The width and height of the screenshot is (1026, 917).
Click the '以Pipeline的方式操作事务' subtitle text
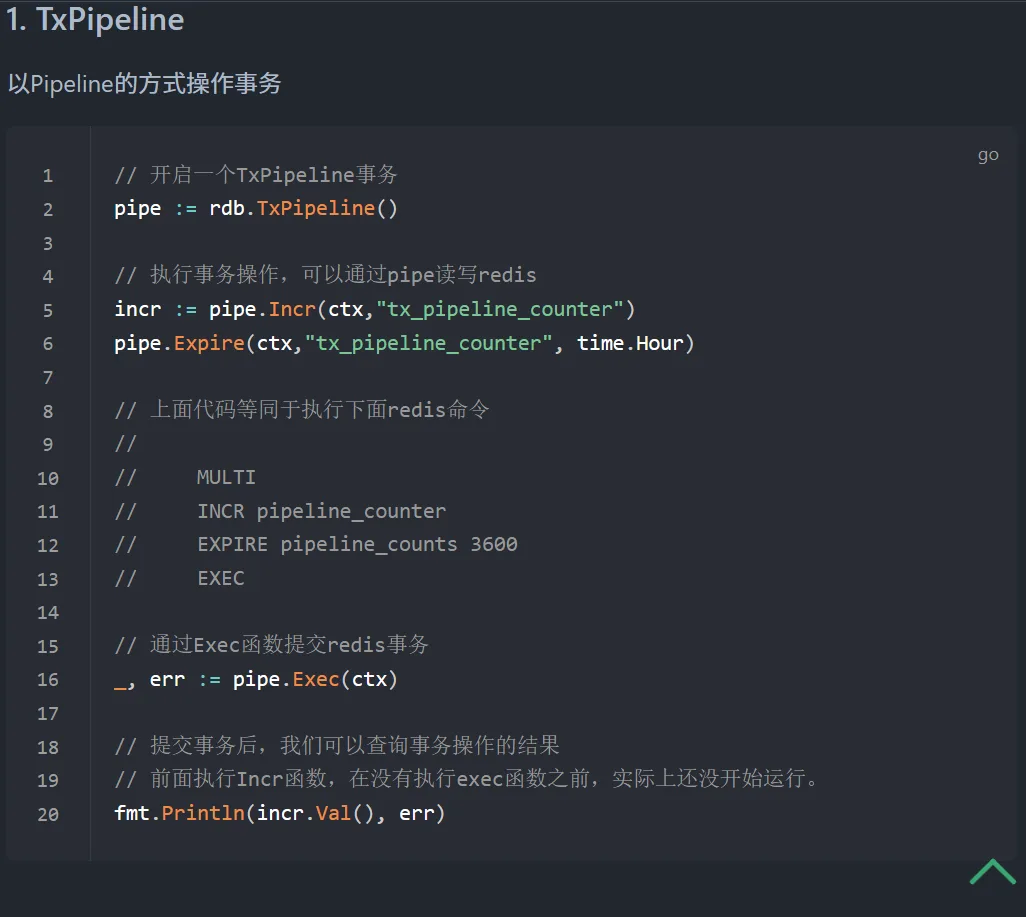tap(145, 84)
